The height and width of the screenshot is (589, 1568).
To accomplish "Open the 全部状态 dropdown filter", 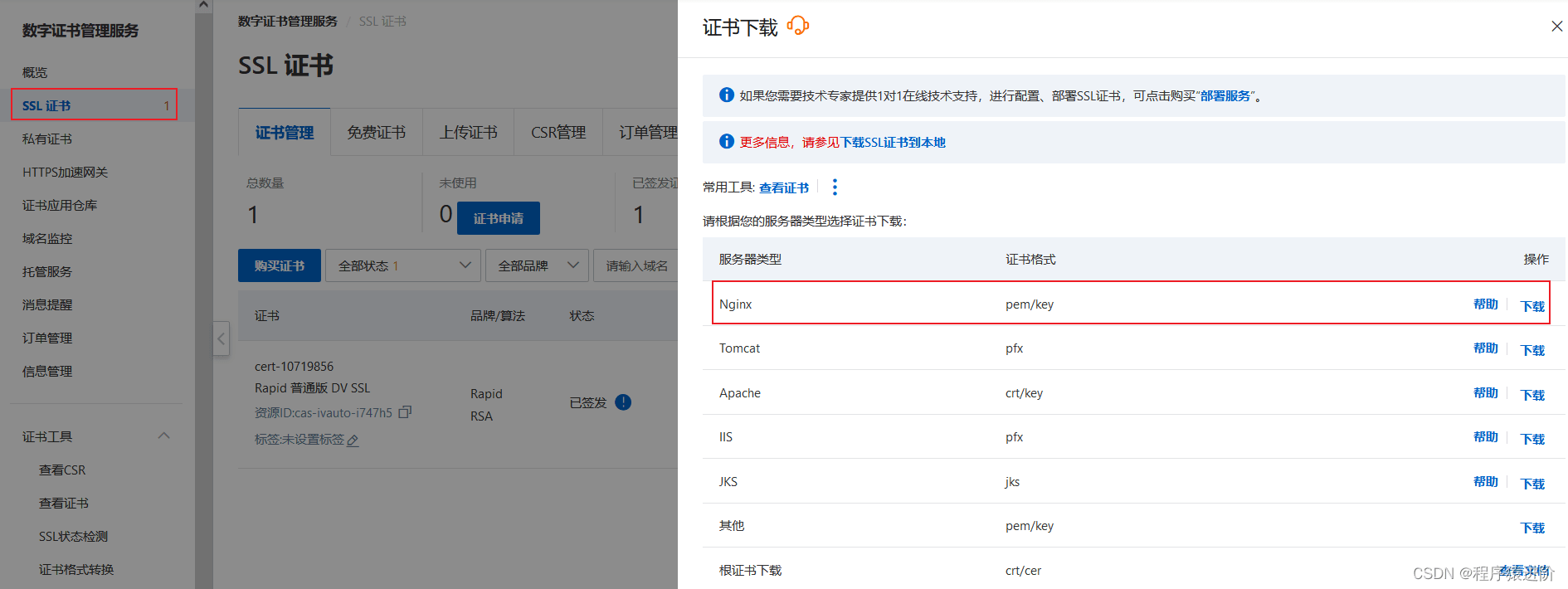I will click(404, 265).
